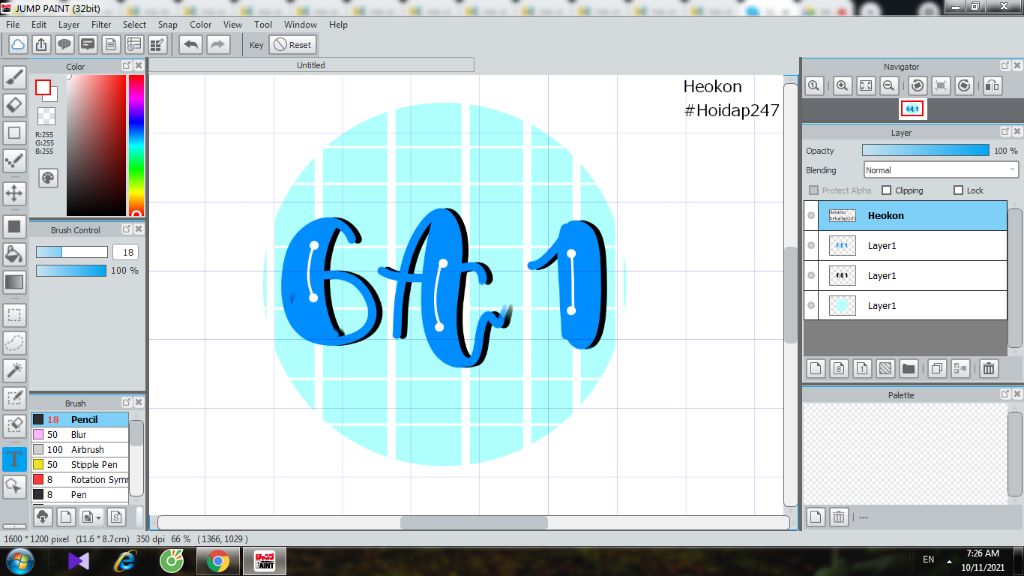Click the foreground color swatch
Viewport: 1024px width, 576px height.
(x=43, y=88)
